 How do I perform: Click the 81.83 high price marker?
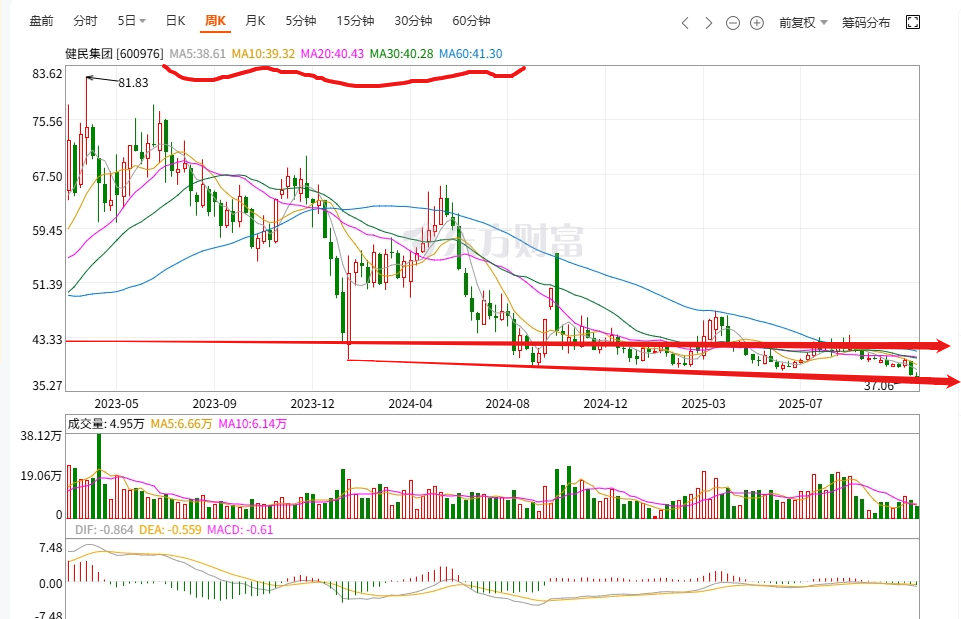133,83
